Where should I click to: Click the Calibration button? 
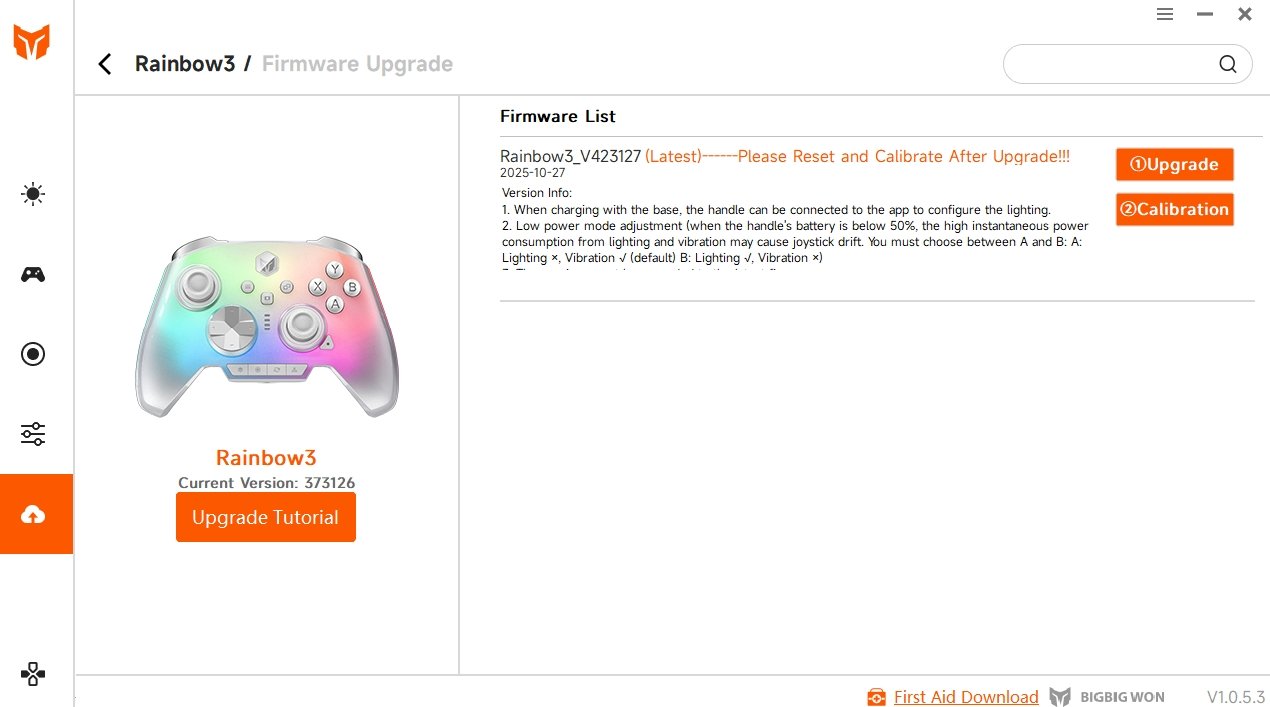coord(1174,210)
